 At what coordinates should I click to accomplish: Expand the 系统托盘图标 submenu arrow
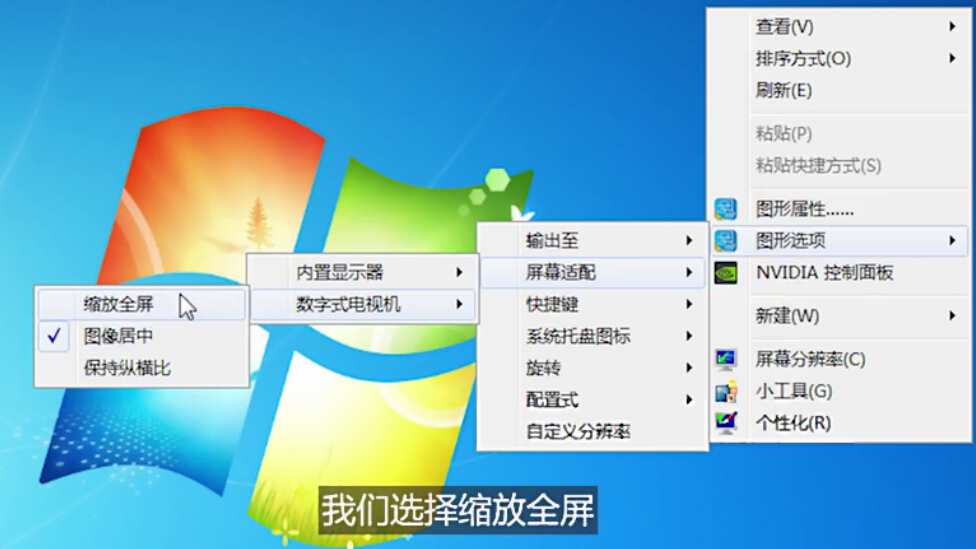[689, 336]
